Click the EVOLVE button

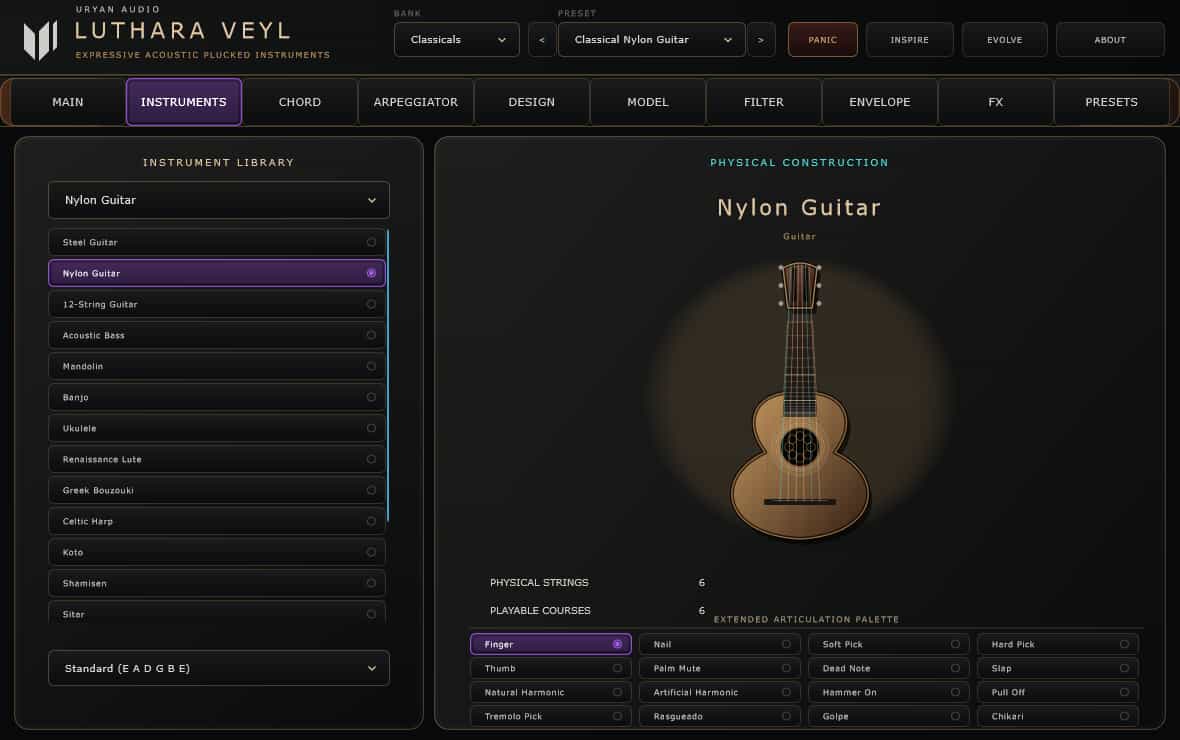pyautogui.click(x=1005, y=40)
